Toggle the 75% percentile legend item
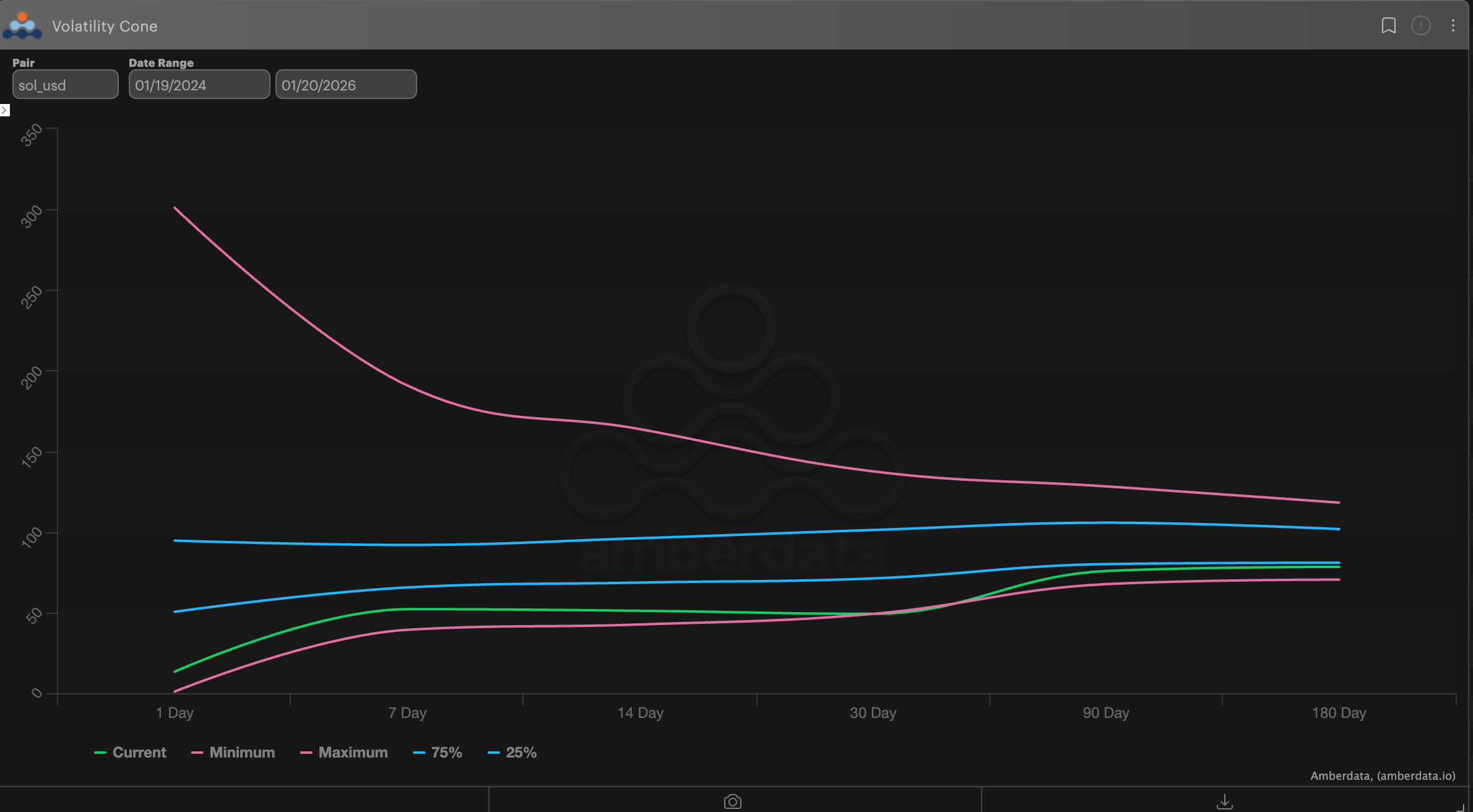The width and height of the screenshot is (1473, 812). point(438,752)
